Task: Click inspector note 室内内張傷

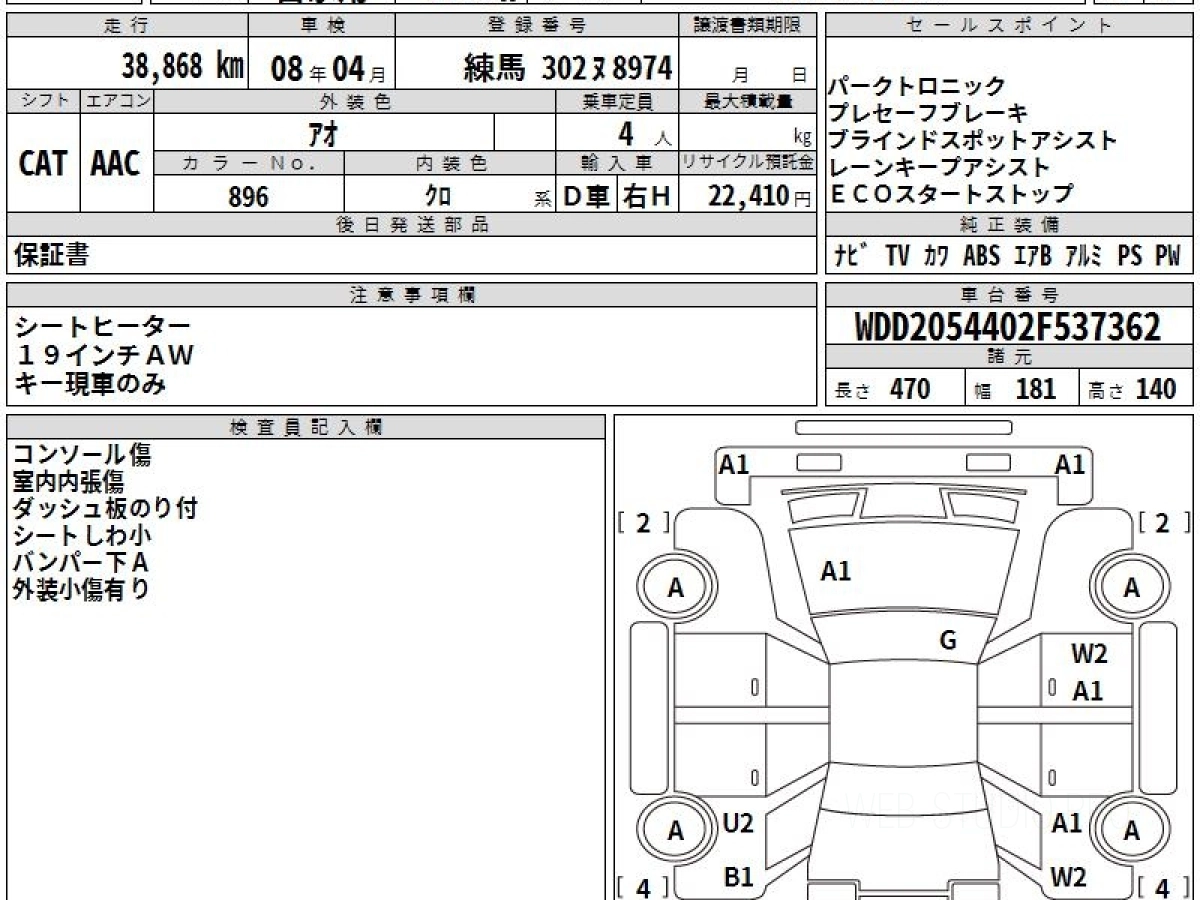Action: [68, 482]
